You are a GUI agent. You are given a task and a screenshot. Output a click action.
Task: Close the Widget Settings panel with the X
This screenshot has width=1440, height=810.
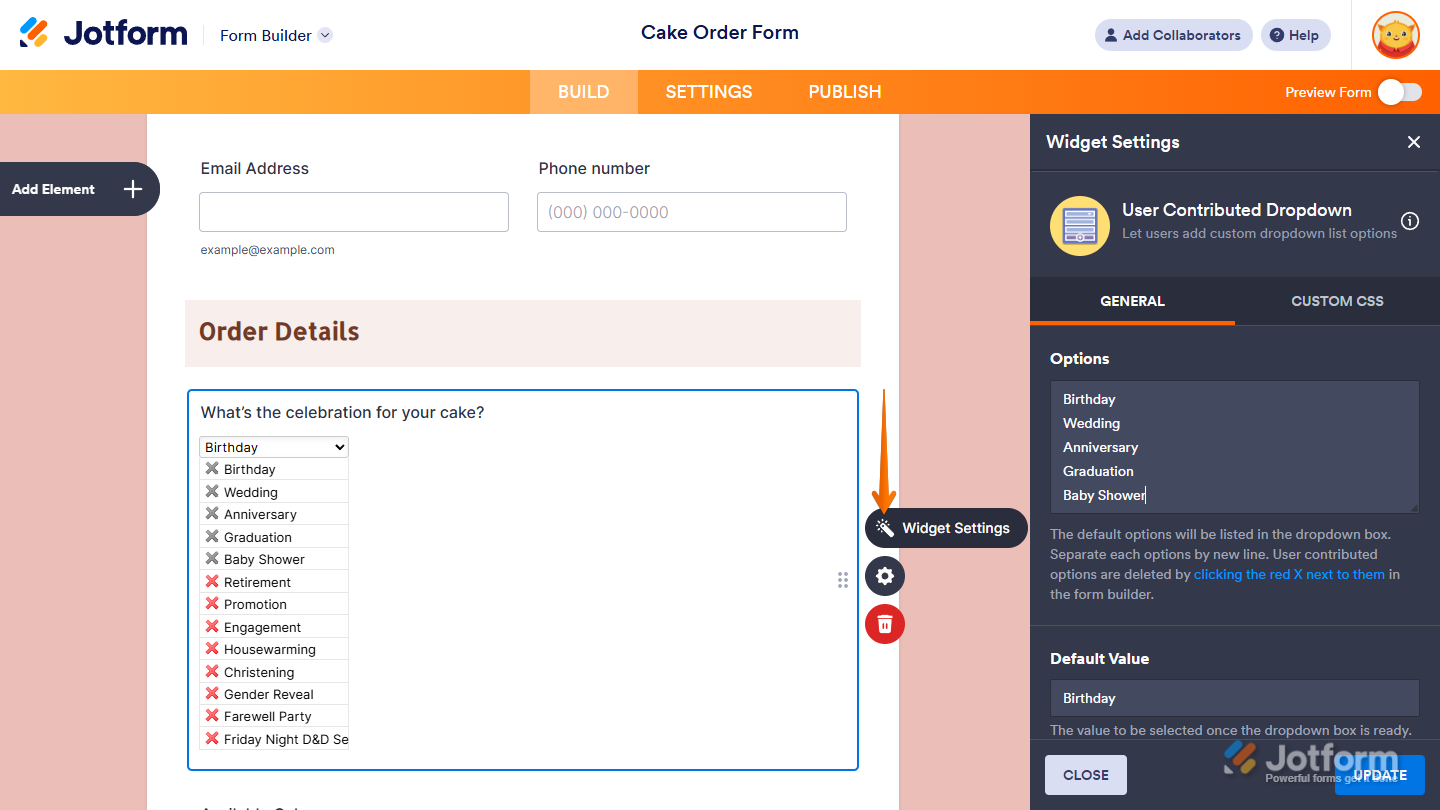tap(1413, 142)
